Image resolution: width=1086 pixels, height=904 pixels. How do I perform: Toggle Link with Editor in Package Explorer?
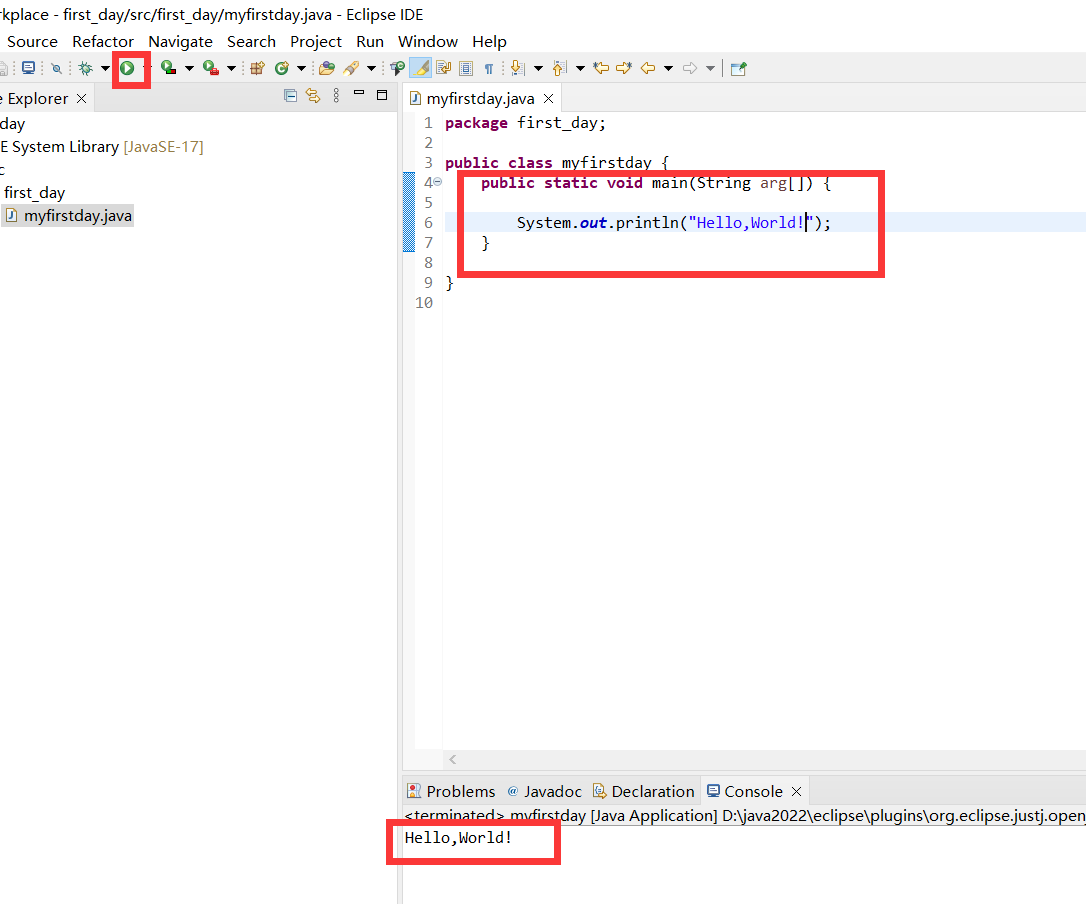(313, 96)
